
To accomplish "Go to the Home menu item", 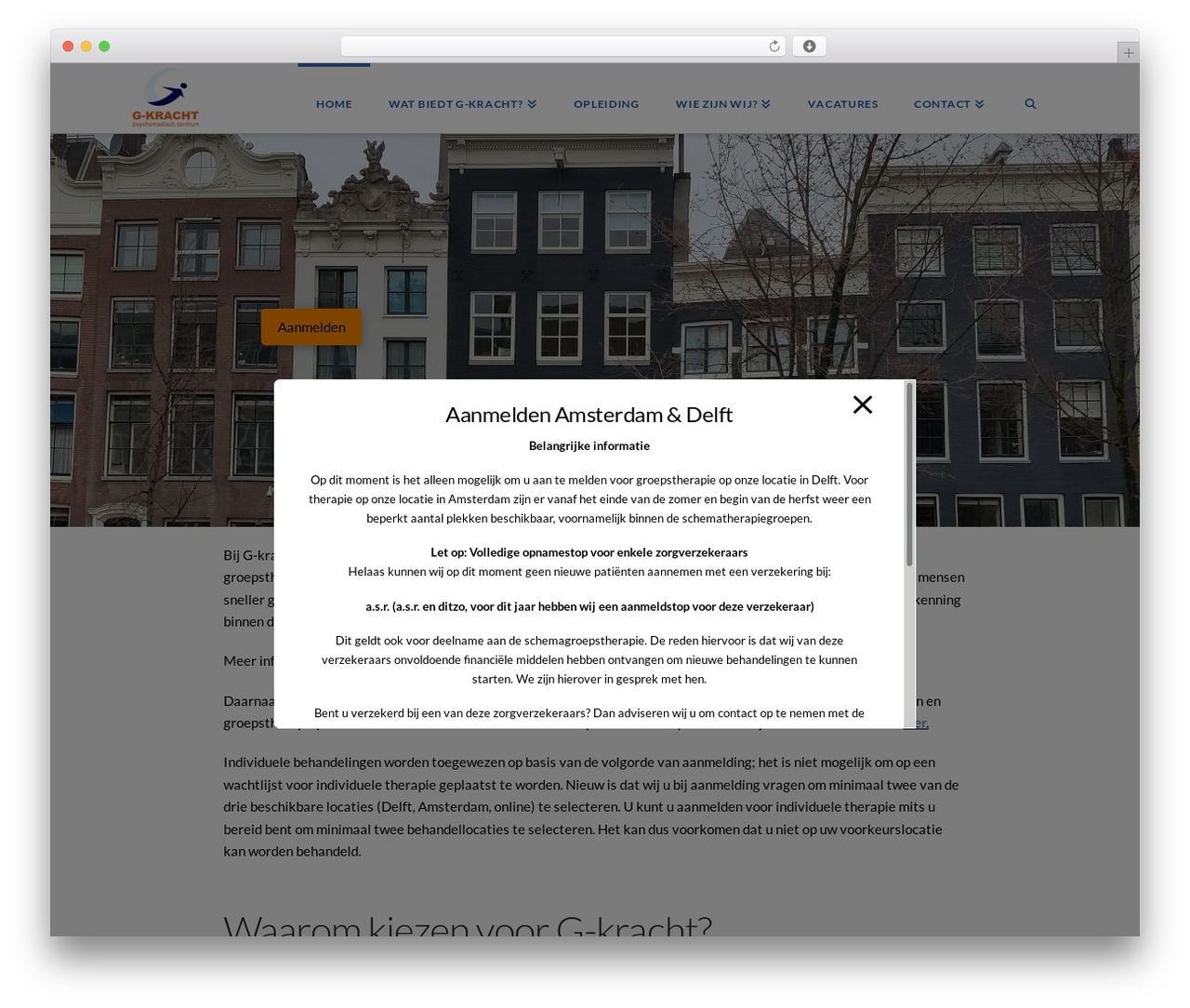I will point(334,104).
